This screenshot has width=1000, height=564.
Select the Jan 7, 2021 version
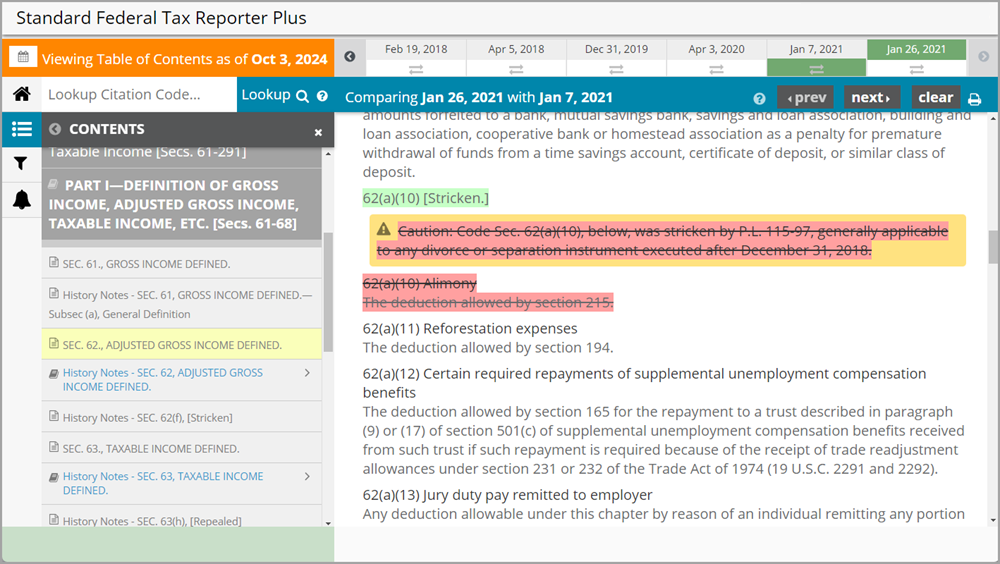coord(816,49)
